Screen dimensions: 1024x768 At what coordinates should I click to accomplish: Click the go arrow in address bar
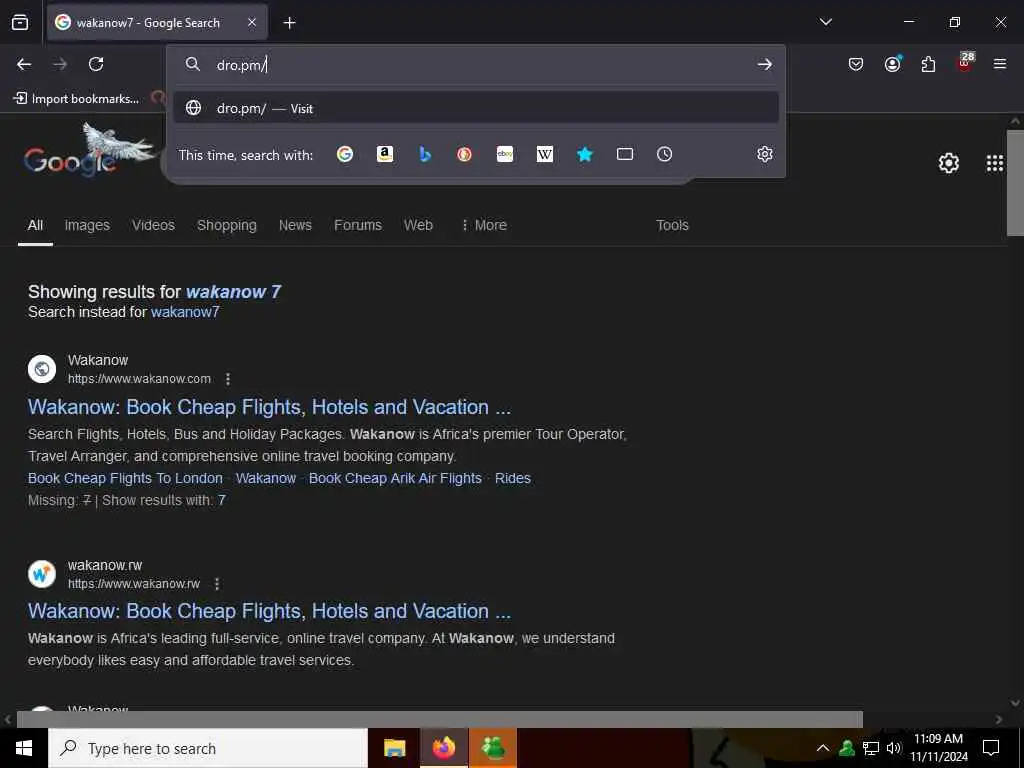point(764,64)
